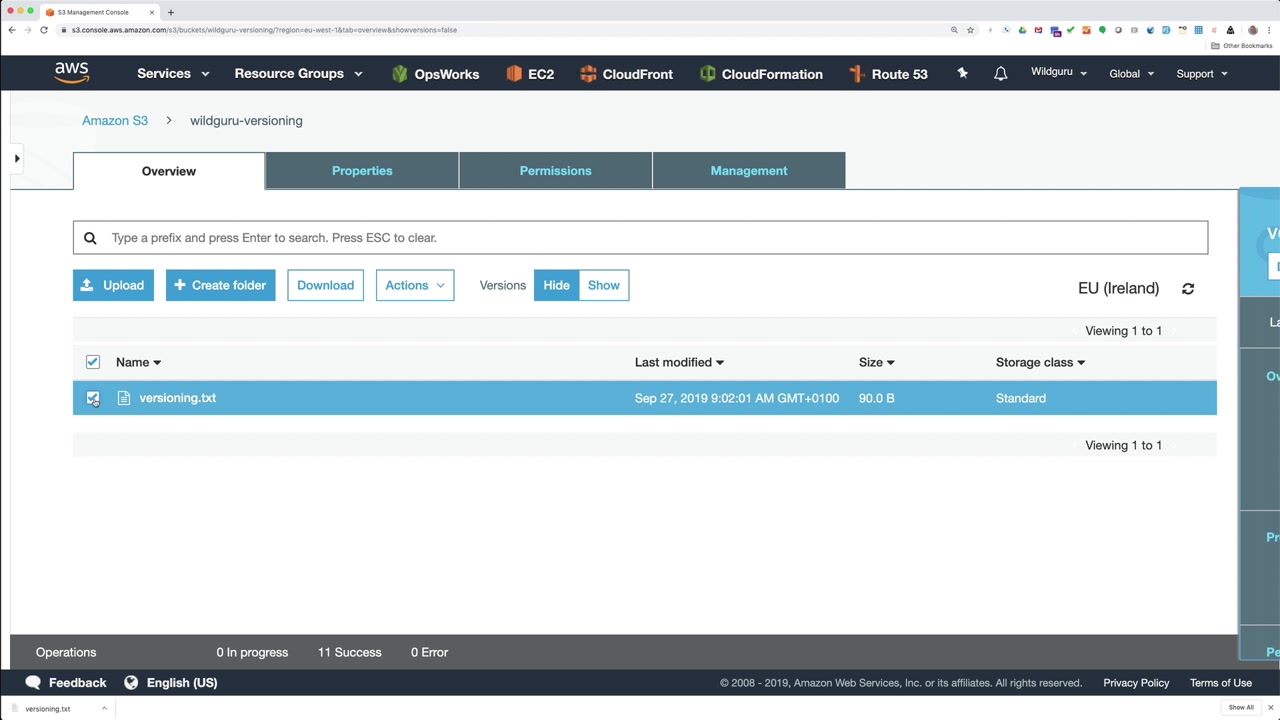Click the pin shortcuts icon

[x=962, y=73]
